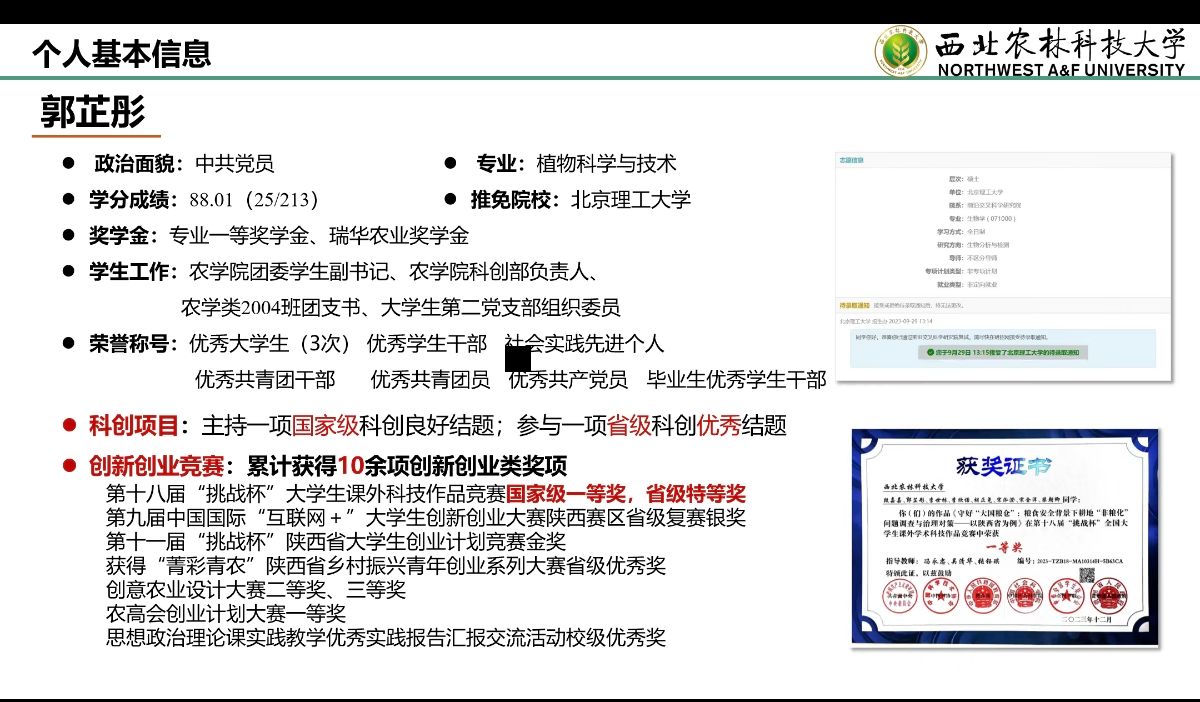Click the red bullet before 科创项目
The height and width of the screenshot is (702, 1200).
69,425
